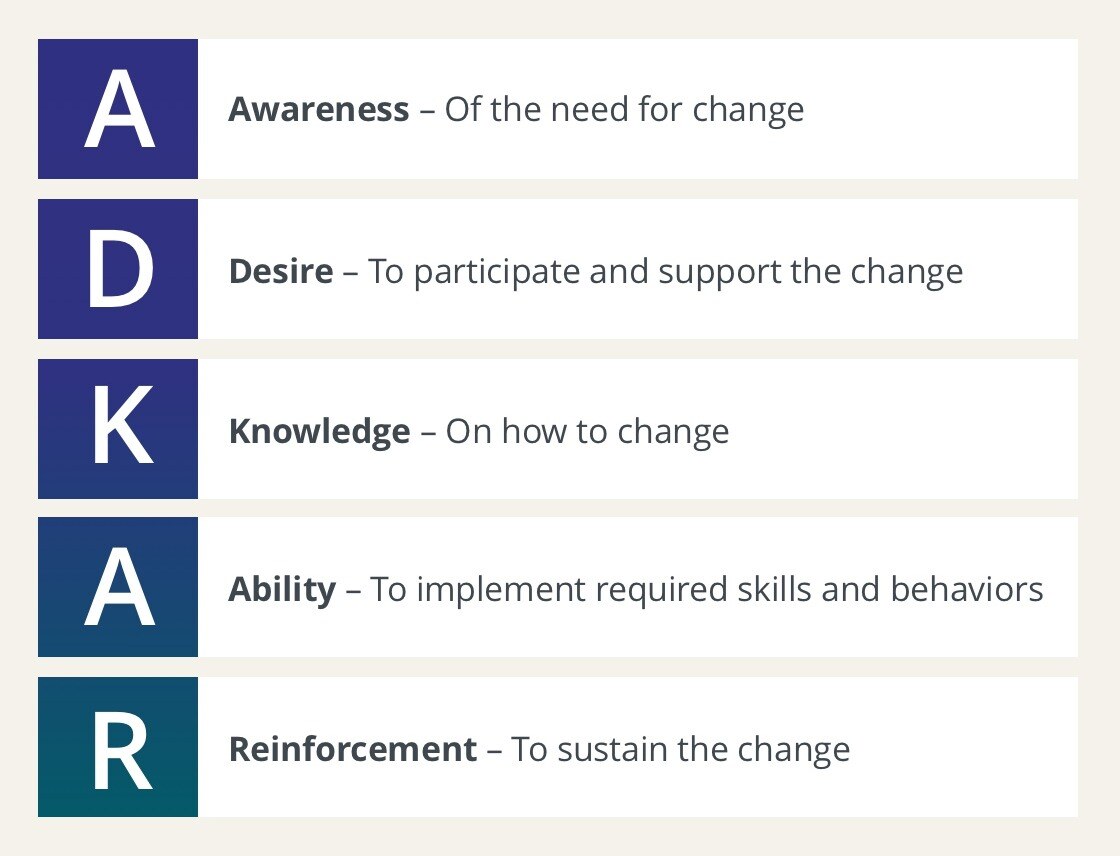This screenshot has width=1120, height=856.
Task: Click the R letter tile
Action: point(118,747)
